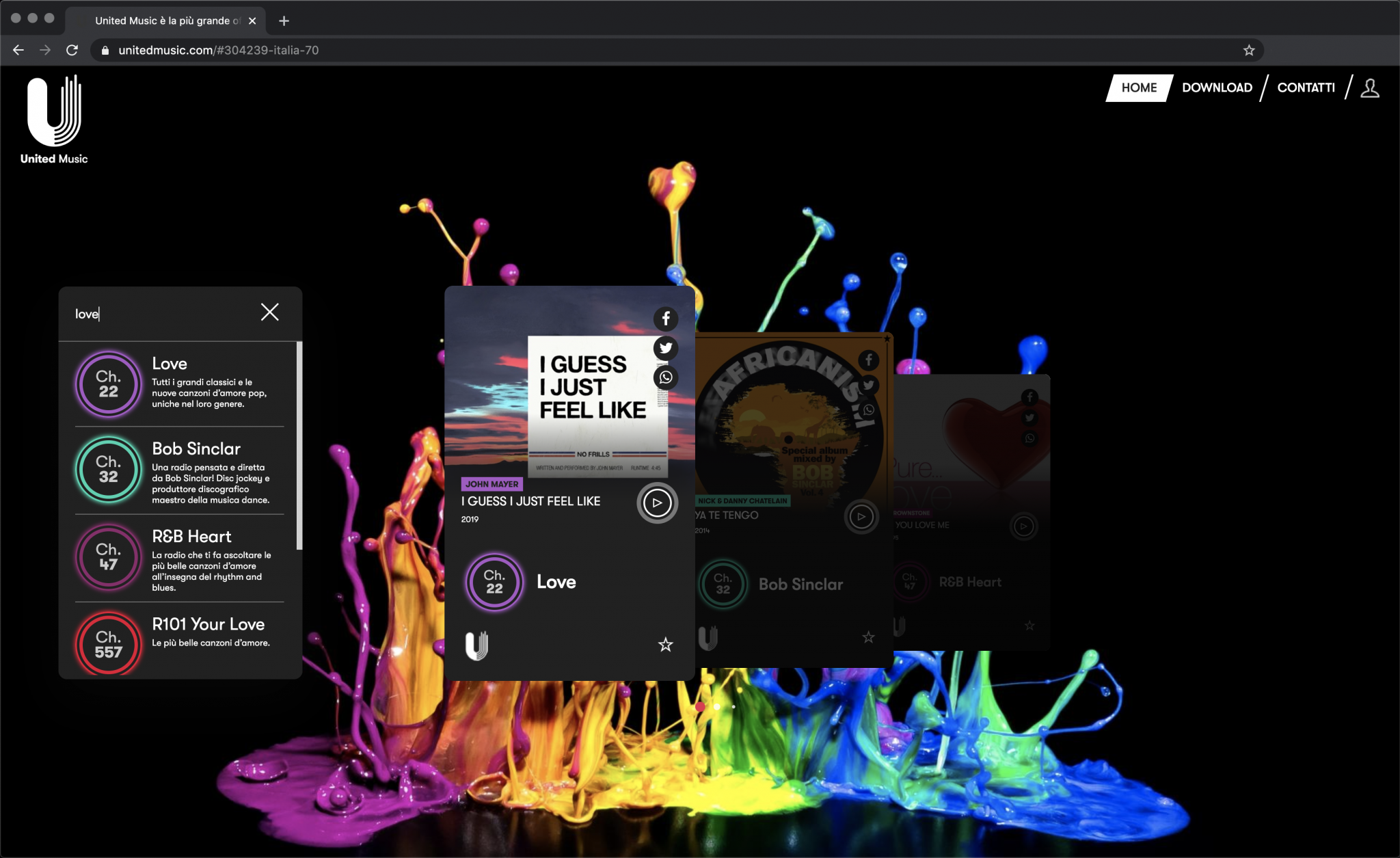Select the Love Ch. 22 search result

179,384
